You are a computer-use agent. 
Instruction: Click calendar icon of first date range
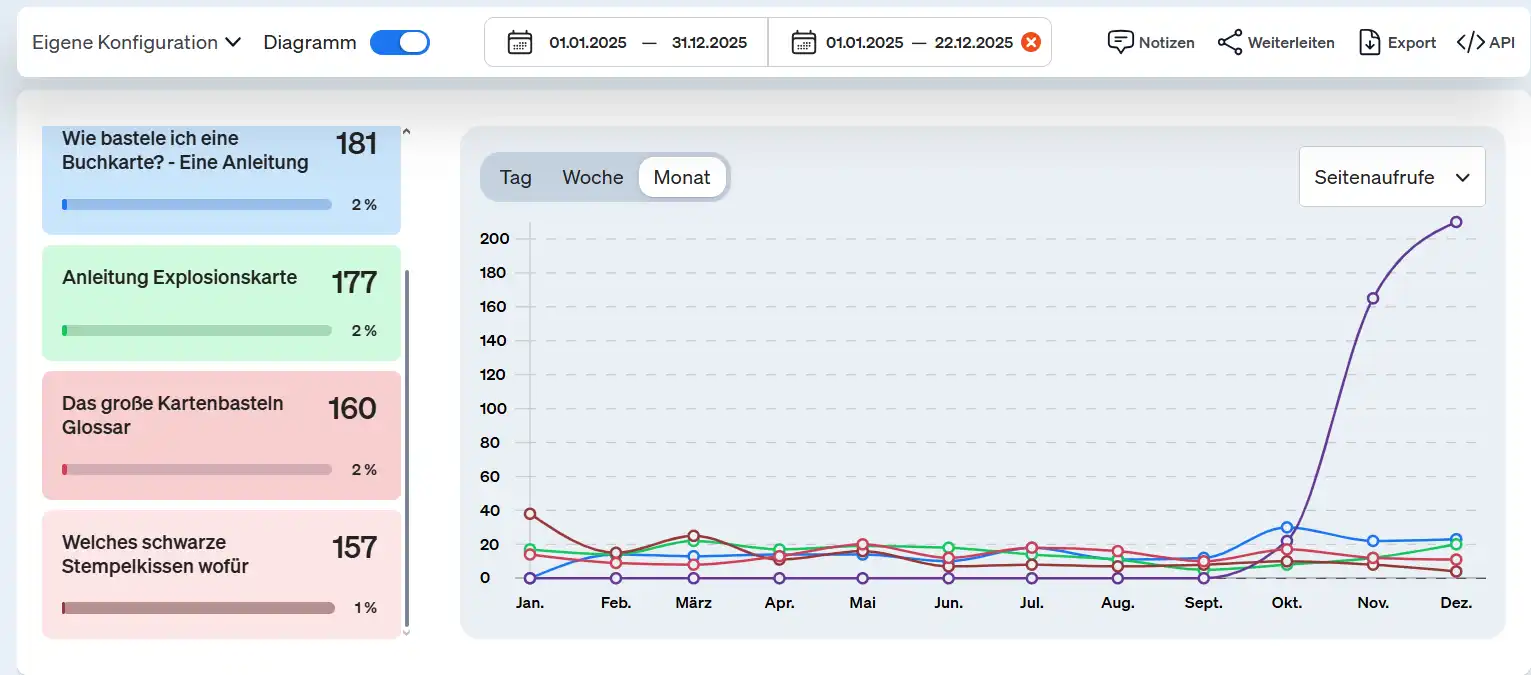pyautogui.click(x=519, y=42)
